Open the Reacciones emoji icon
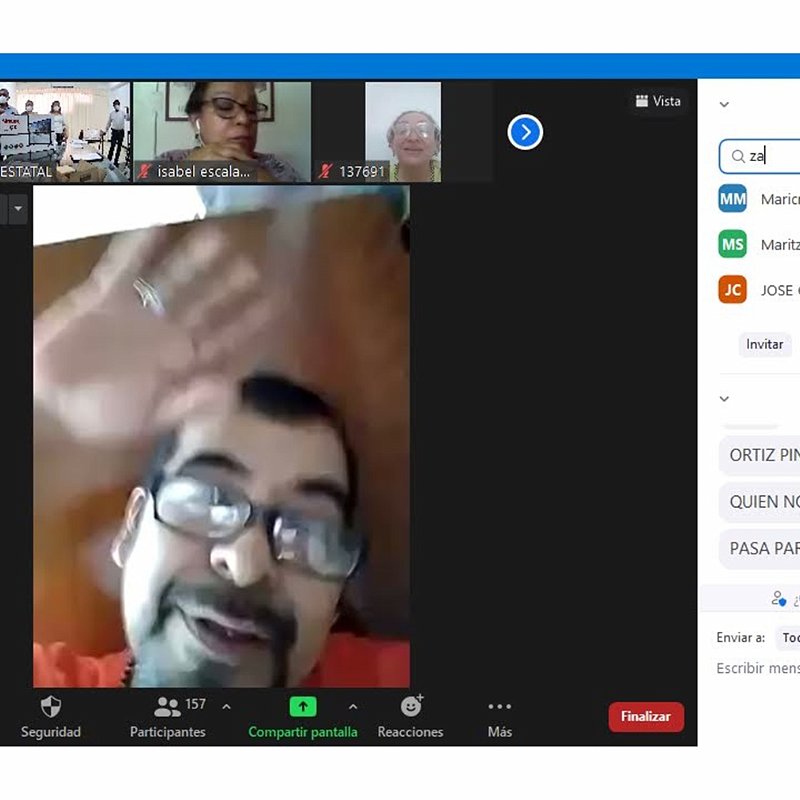 [411, 707]
